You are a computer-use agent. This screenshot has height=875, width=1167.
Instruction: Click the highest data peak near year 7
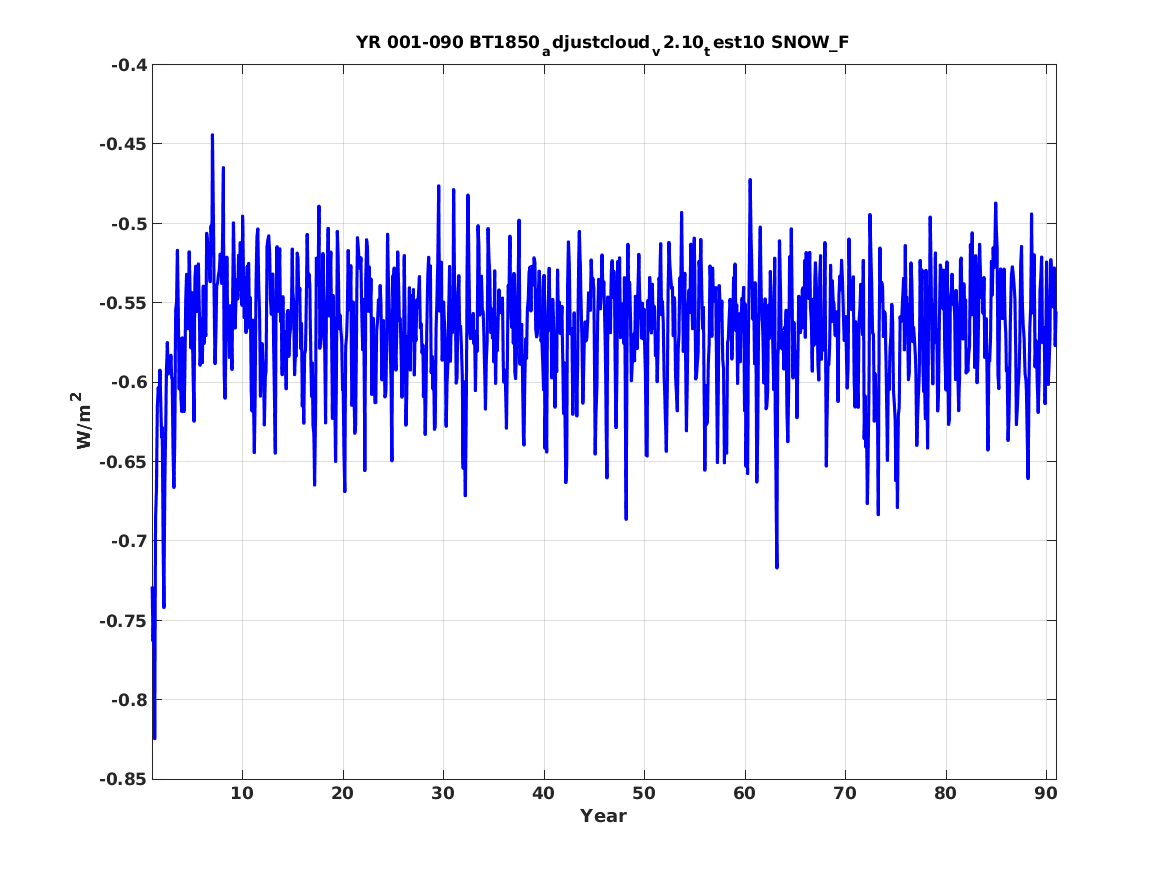[212, 136]
